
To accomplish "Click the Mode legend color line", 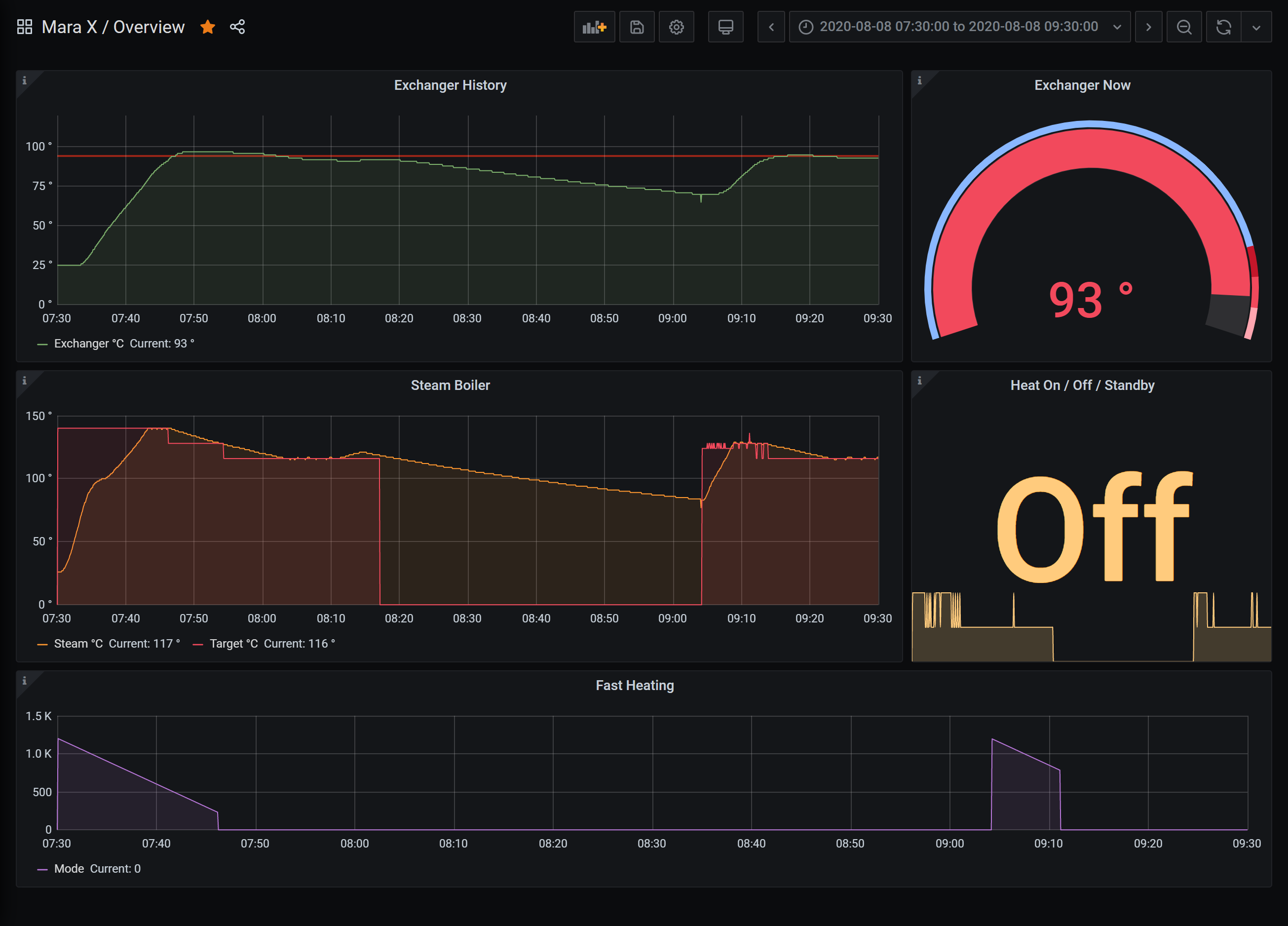I will (x=42, y=869).
